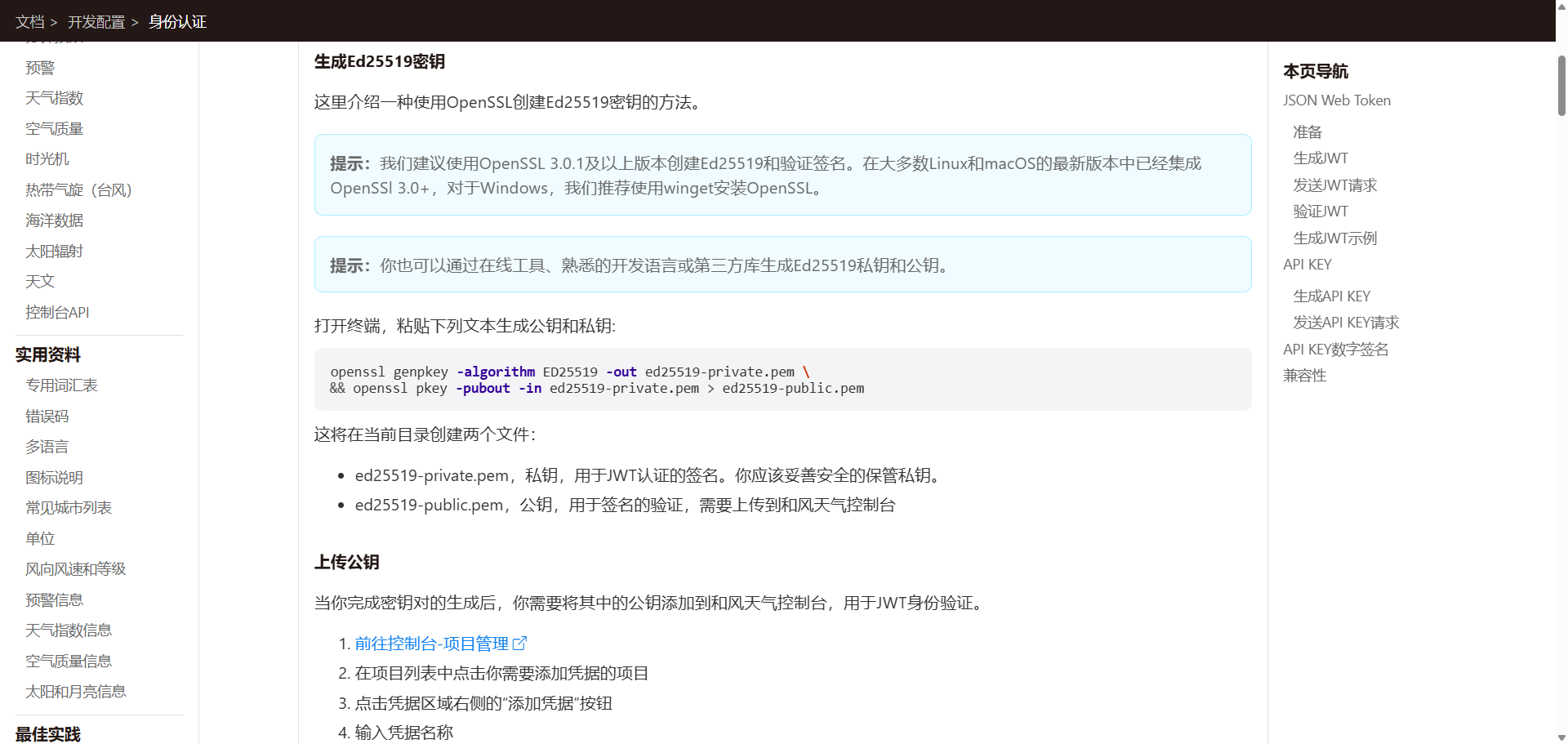Open 太阳和月亮信息 in the sidebar
This screenshot has height=744, width=1568.
76,692
